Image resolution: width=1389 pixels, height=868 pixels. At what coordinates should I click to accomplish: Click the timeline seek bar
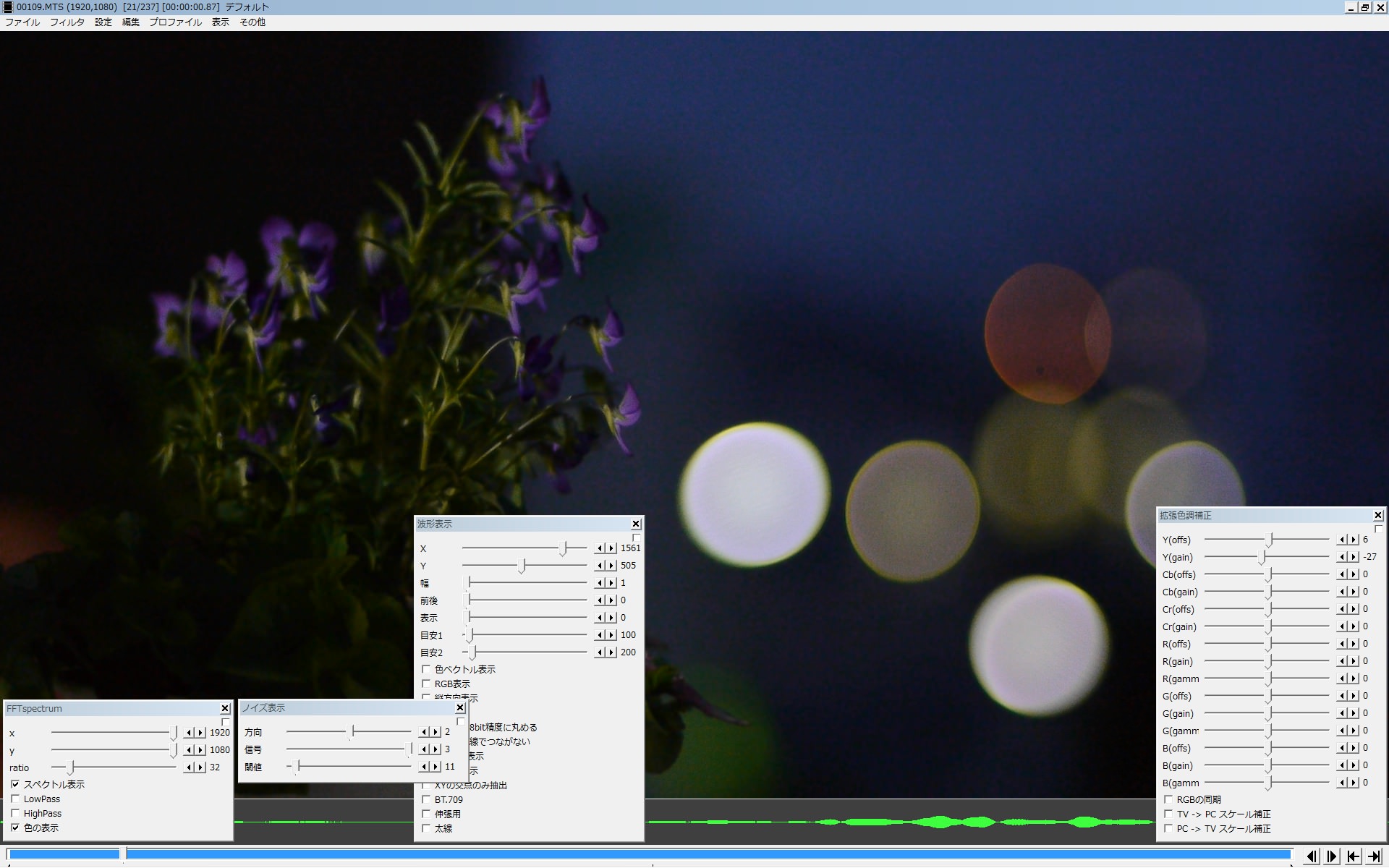coord(651,854)
